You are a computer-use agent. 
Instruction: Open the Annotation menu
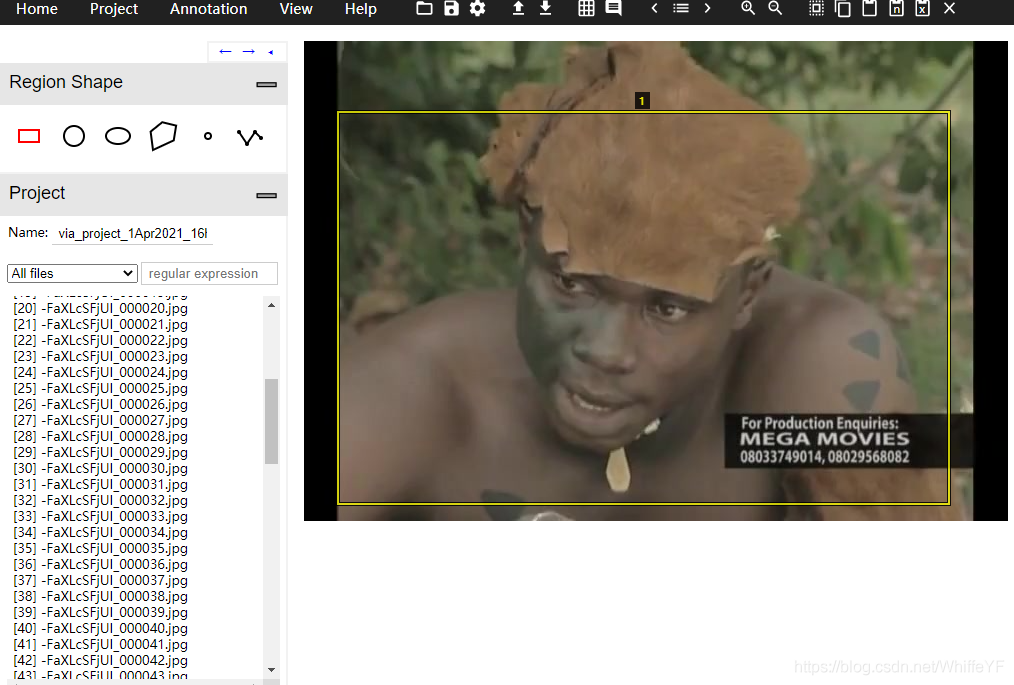pos(208,9)
